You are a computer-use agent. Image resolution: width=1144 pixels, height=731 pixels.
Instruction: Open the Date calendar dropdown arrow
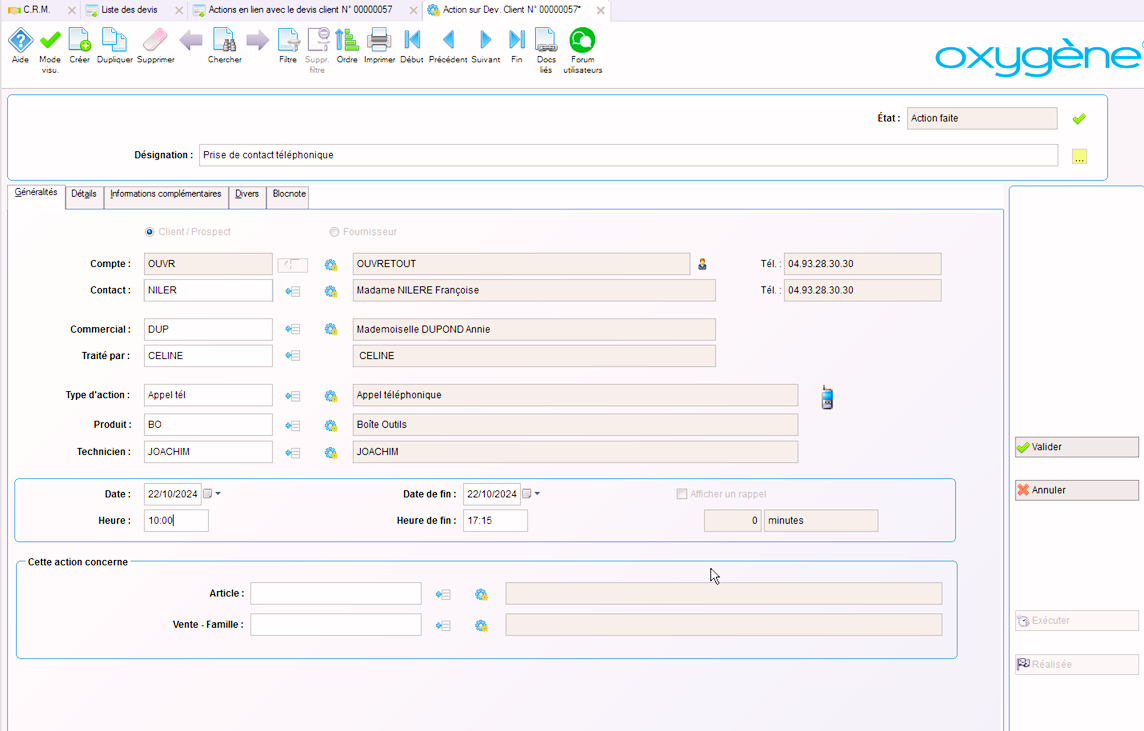(x=218, y=494)
